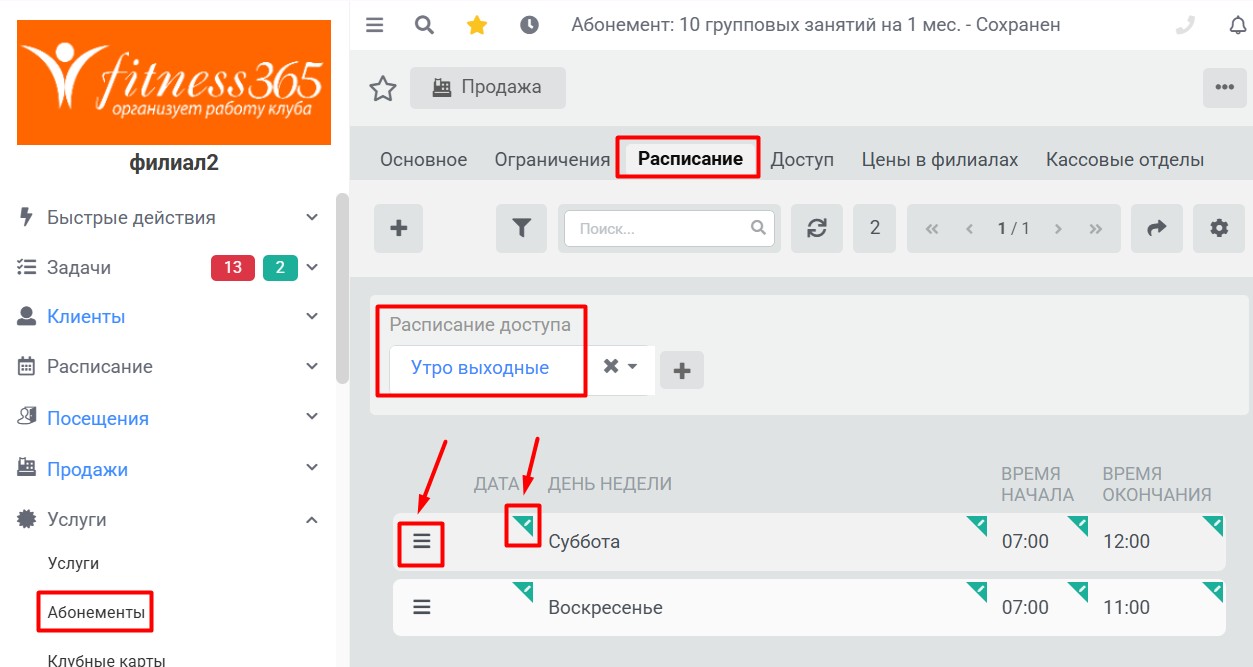1253x667 pixels.
Task: Add a new schedule row with plus button
Action: tap(398, 228)
